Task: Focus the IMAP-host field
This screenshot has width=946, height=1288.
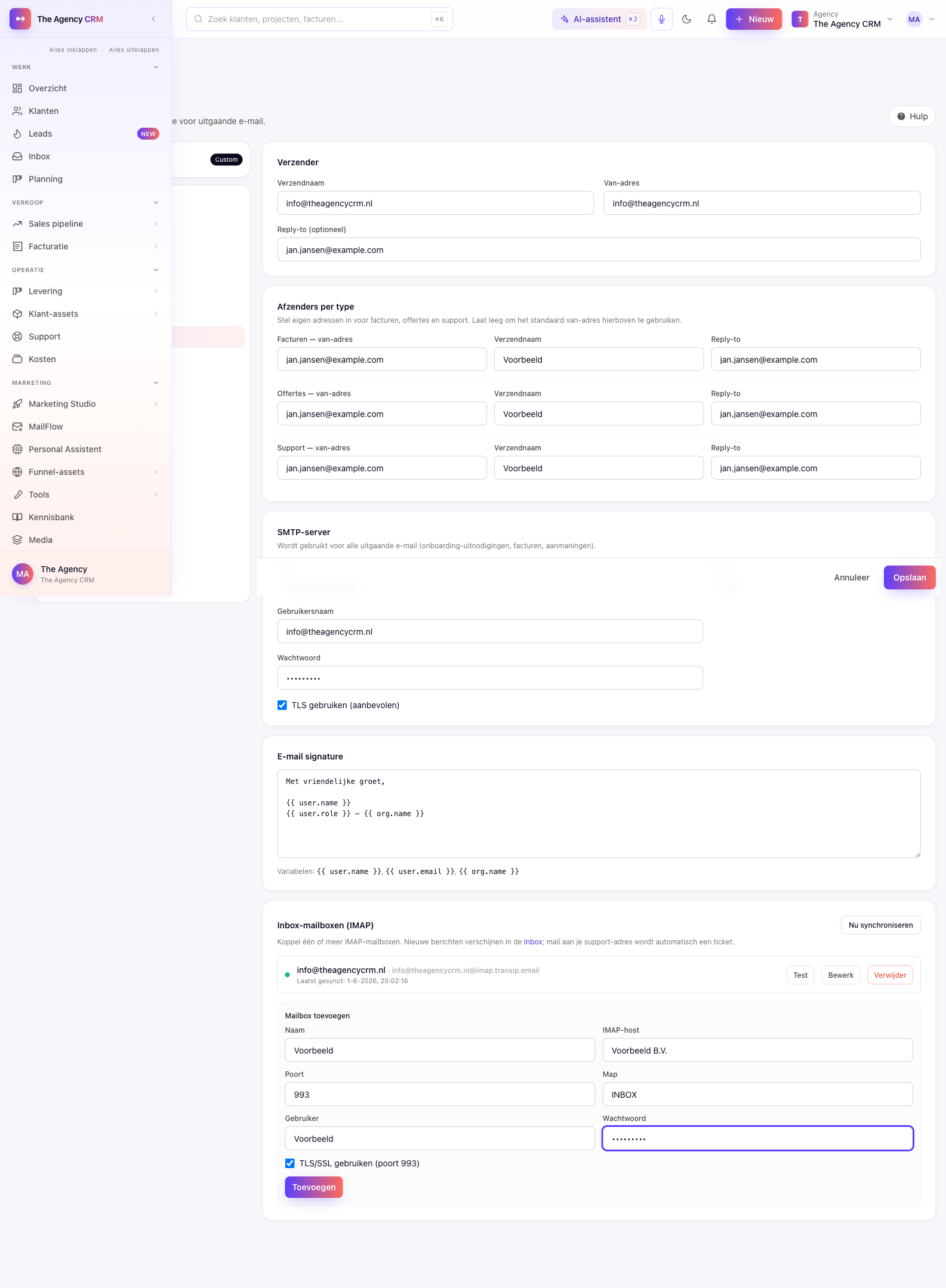Action: [x=758, y=1050]
